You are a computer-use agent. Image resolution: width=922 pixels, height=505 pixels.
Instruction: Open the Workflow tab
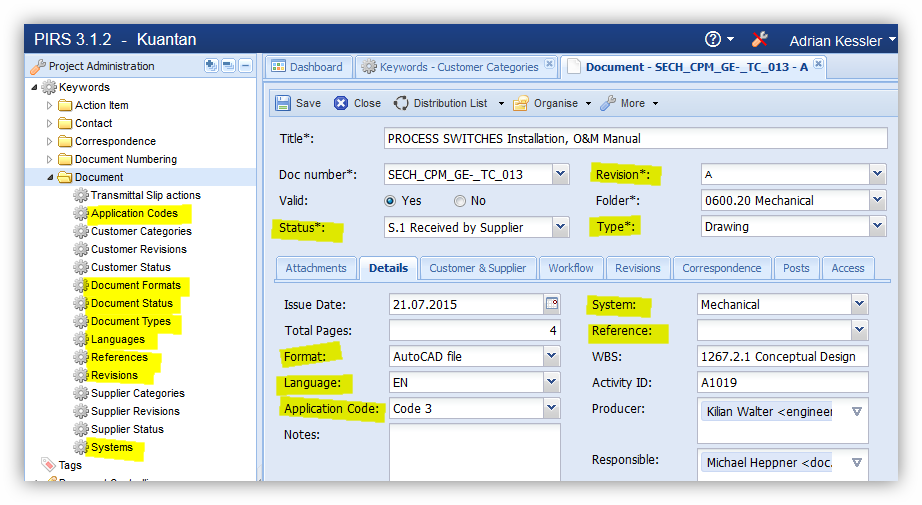(x=571, y=268)
